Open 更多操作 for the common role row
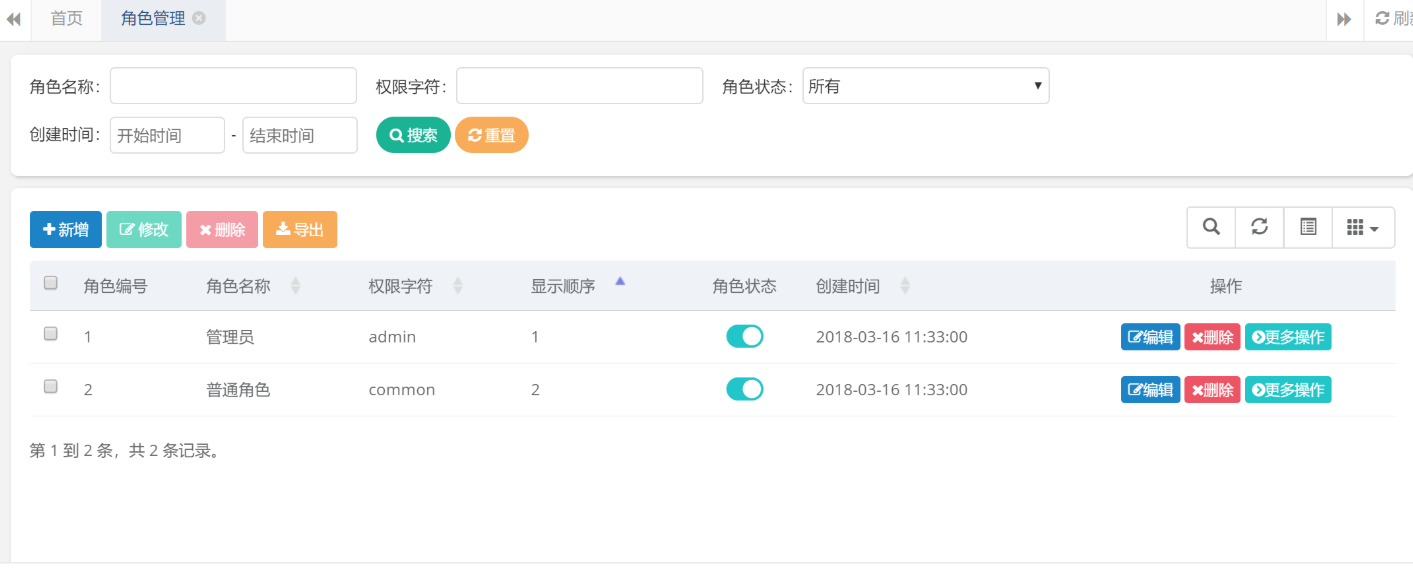The width and height of the screenshot is (1413, 578). point(1288,389)
